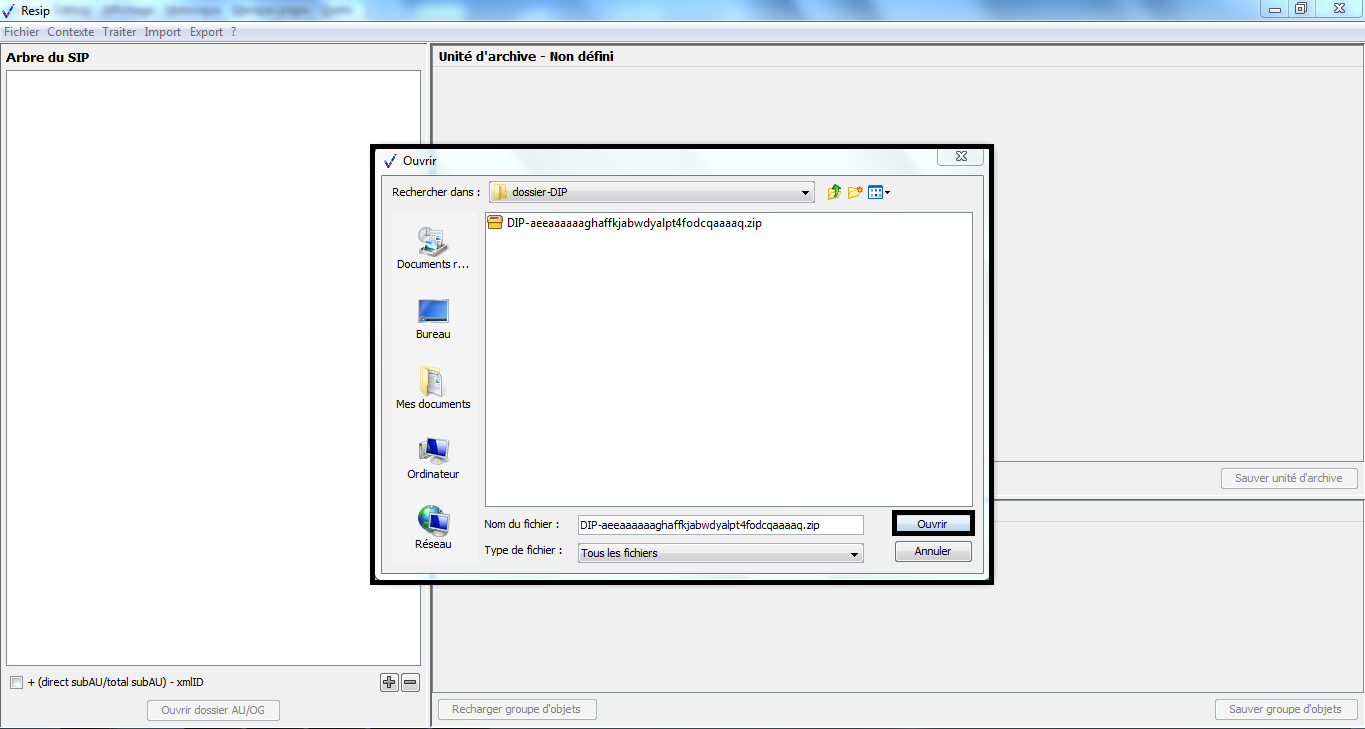Open the Fichier menu

pos(22,32)
